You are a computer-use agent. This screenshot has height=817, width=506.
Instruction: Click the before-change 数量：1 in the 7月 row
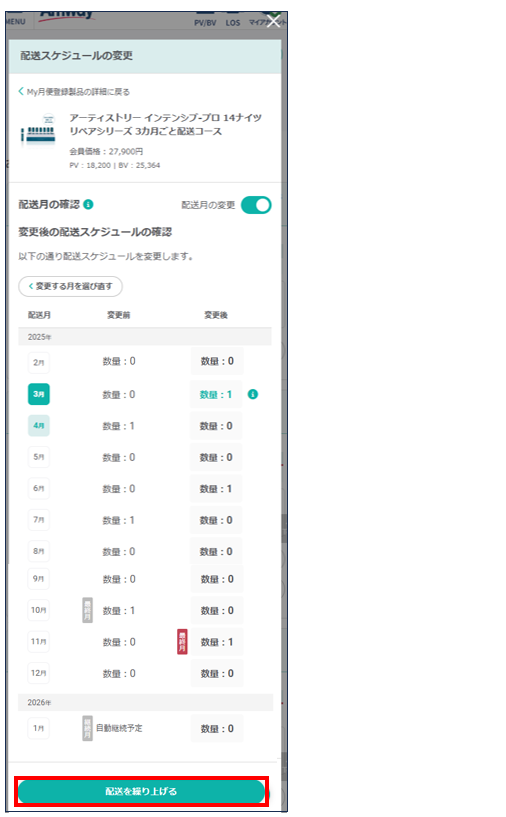coord(119,520)
